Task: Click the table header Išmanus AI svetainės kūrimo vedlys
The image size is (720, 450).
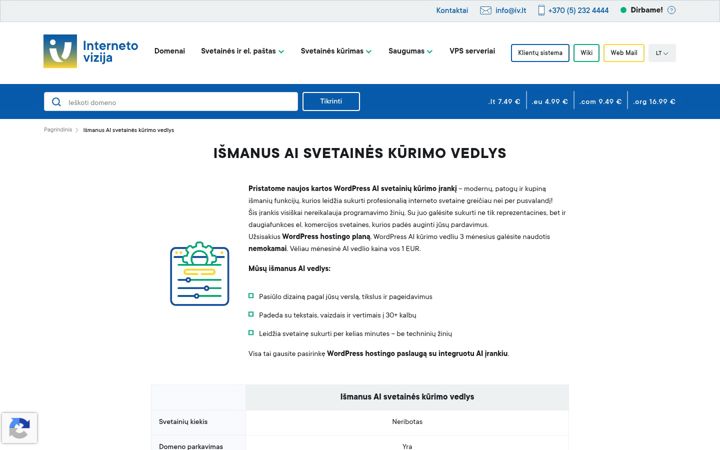Action: (407, 397)
